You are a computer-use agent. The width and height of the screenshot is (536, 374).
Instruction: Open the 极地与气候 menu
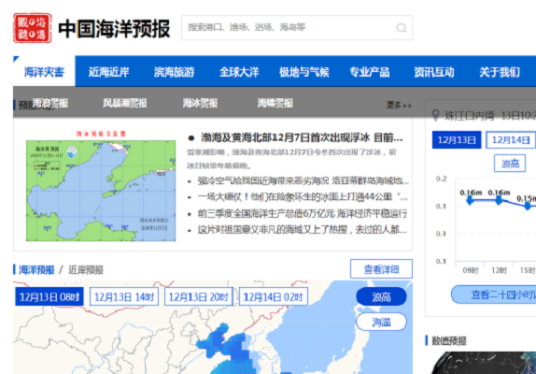click(304, 72)
